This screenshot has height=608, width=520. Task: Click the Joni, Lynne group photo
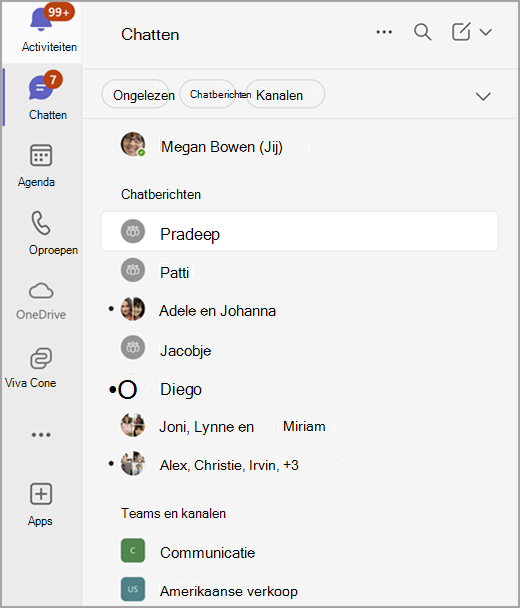133,425
